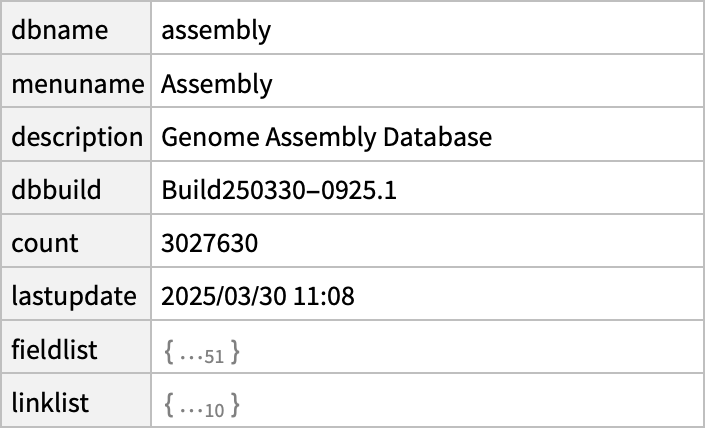Screen dimensions: 706x428
Task: Expand the fieldlist elided 51-item list
Action: click(201, 352)
